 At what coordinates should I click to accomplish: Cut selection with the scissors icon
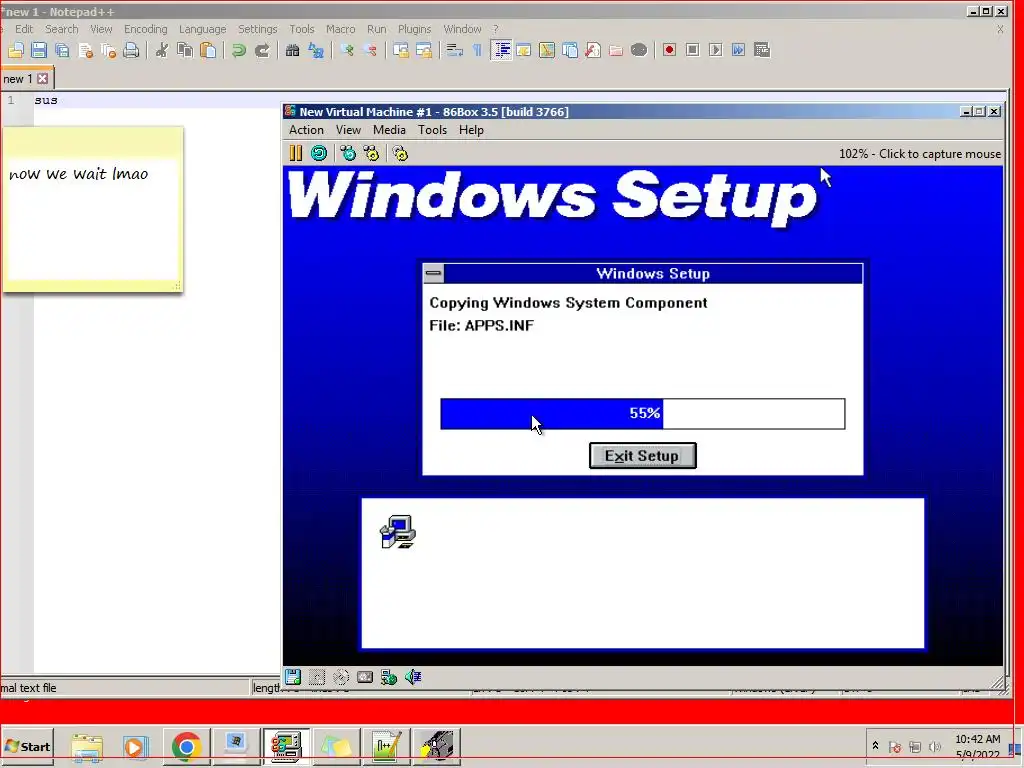(x=161, y=50)
